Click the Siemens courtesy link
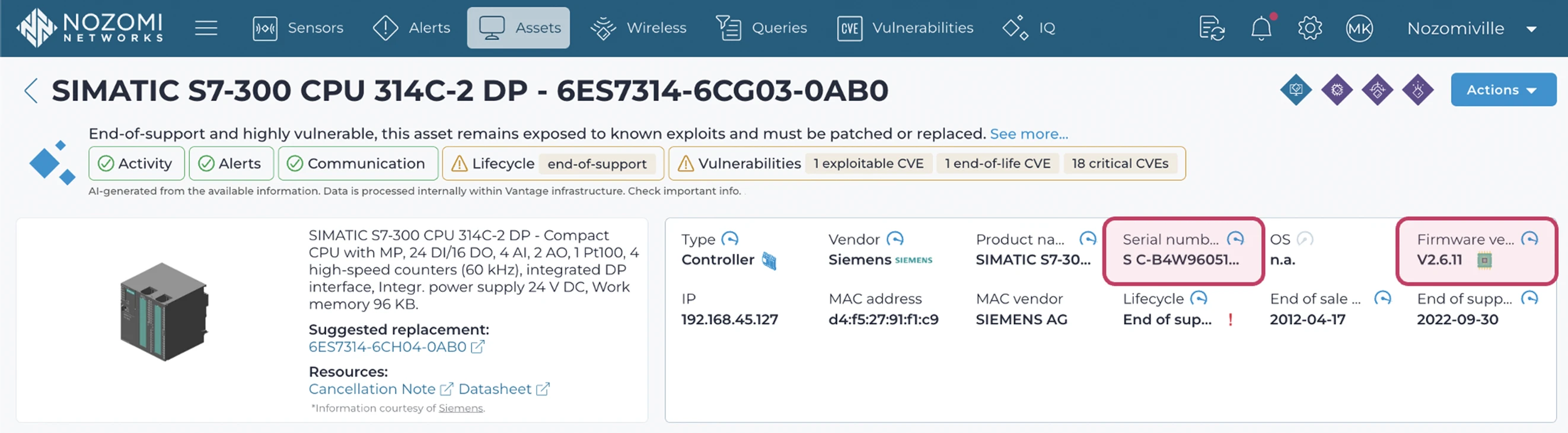Screen dimensions: 1568x433 tap(461, 409)
